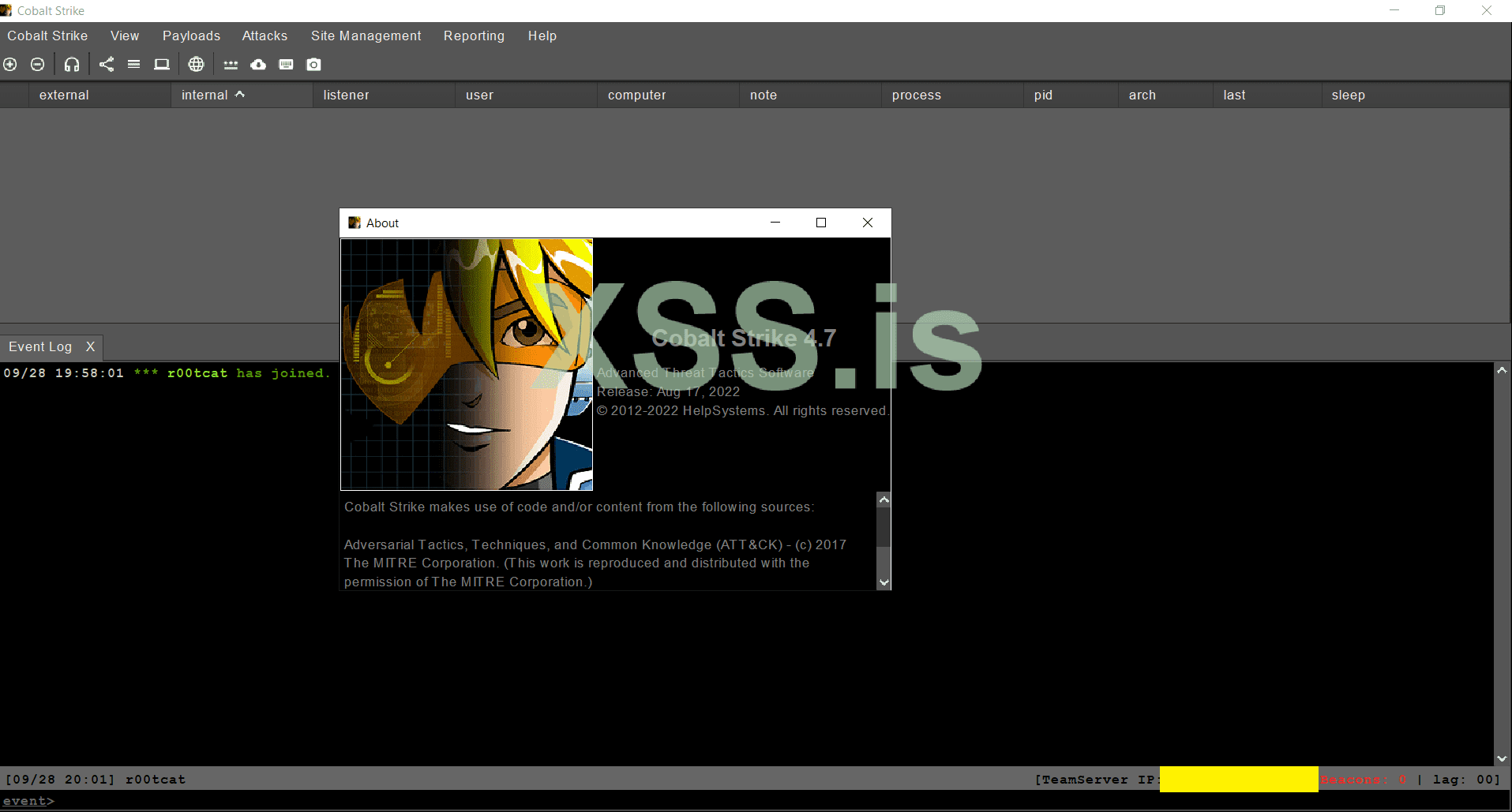Switch to pivot graph view icon
1512x812 pixels.
click(x=107, y=64)
